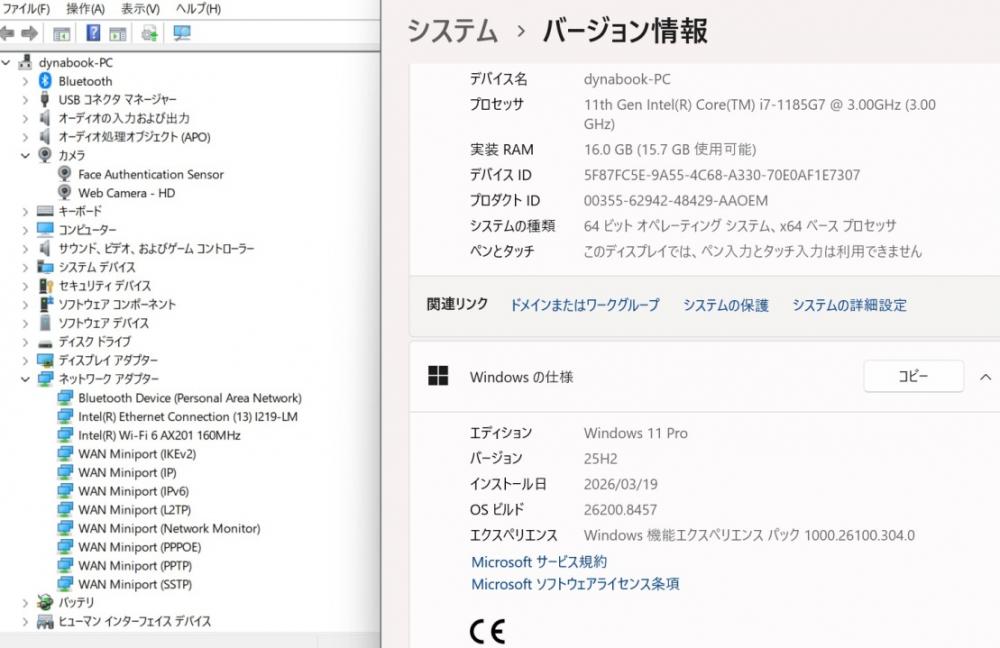This screenshot has width=1000, height=648.
Task: Select the バッテリ battery icon
Action: coord(45,602)
